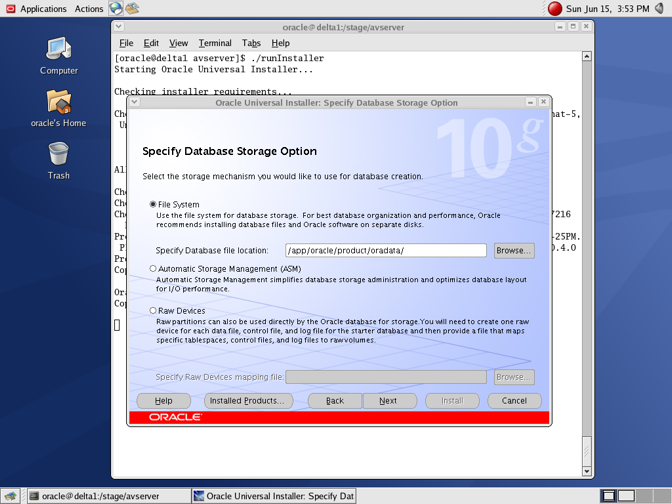Click the terminal vertical scrollbar thumb

coord(587,451)
